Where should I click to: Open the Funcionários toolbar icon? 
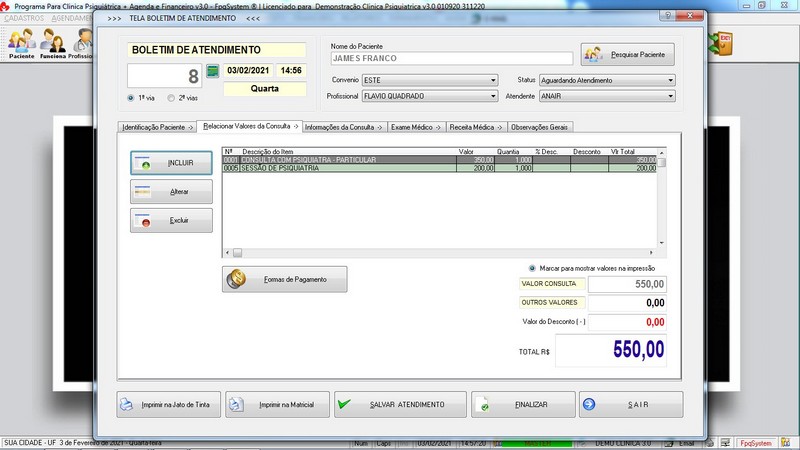click(52, 43)
